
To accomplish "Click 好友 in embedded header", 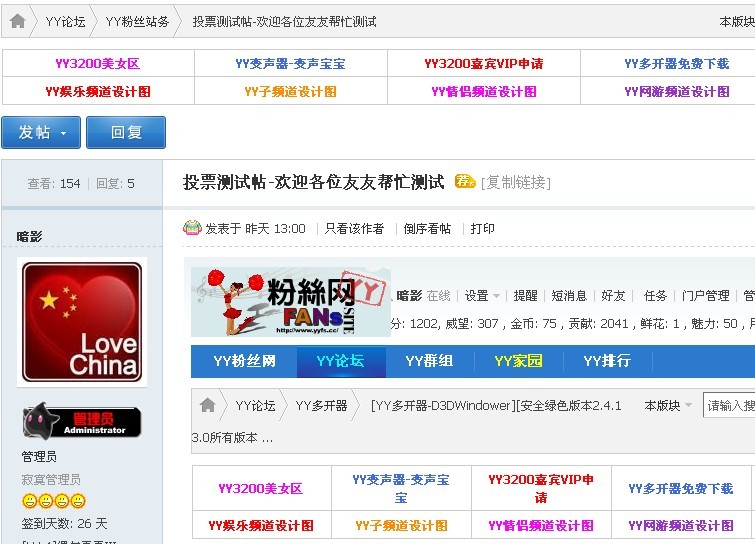I will pyautogui.click(x=613, y=296).
